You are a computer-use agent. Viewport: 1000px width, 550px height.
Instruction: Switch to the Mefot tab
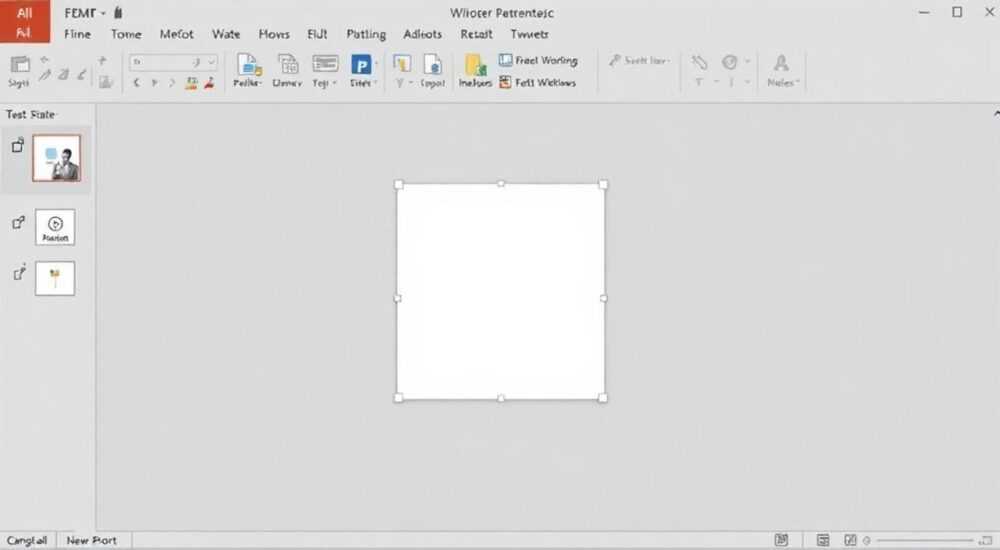point(176,34)
